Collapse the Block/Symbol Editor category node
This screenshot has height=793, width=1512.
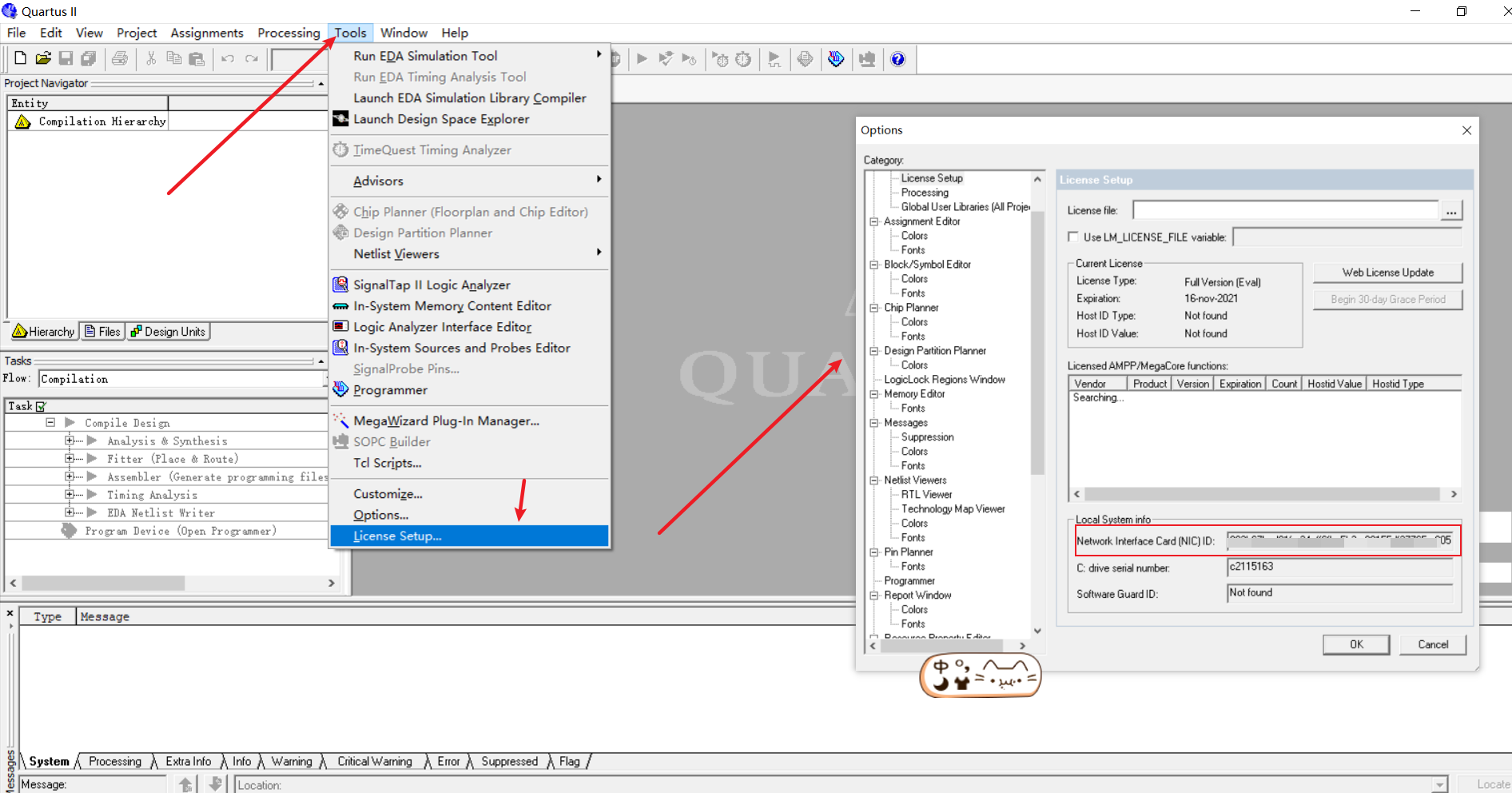tap(874, 265)
